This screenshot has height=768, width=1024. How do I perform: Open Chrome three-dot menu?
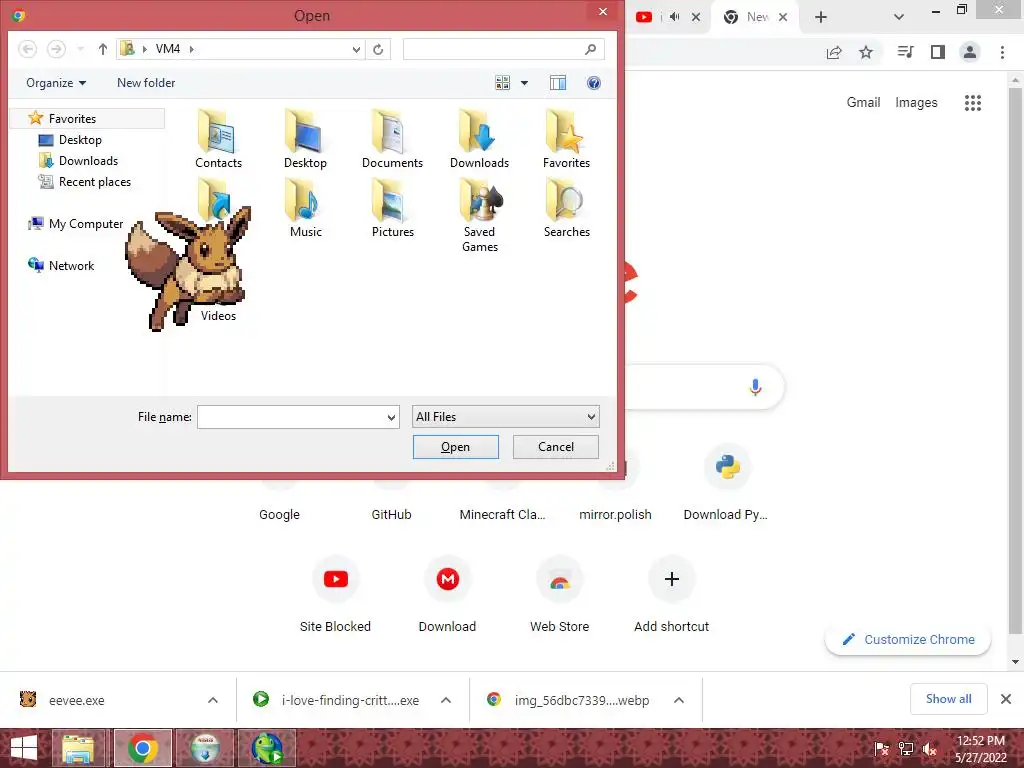(1002, 52)
